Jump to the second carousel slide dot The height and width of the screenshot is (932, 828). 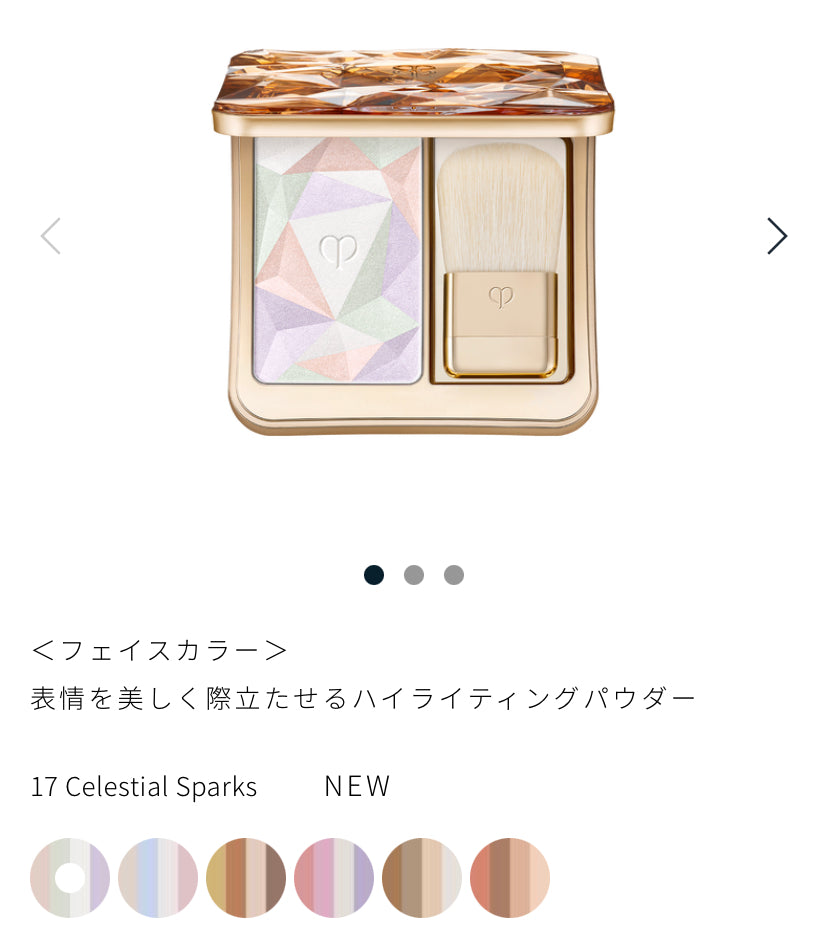414,575
